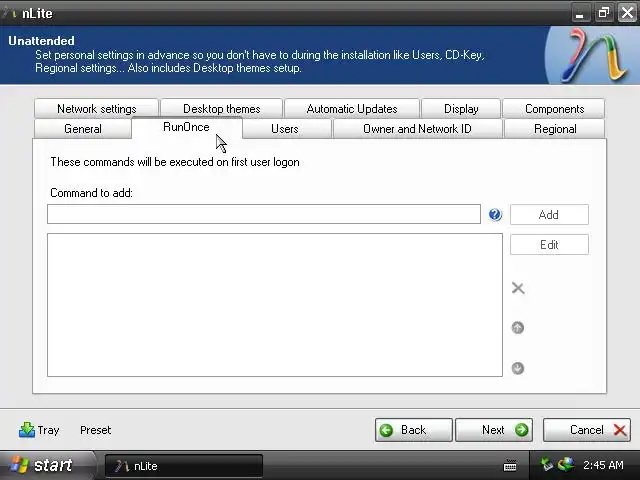The width and height of the screenshot is (640, 480).
Task: Select the RunOnce tab
Action: point(187,127)
